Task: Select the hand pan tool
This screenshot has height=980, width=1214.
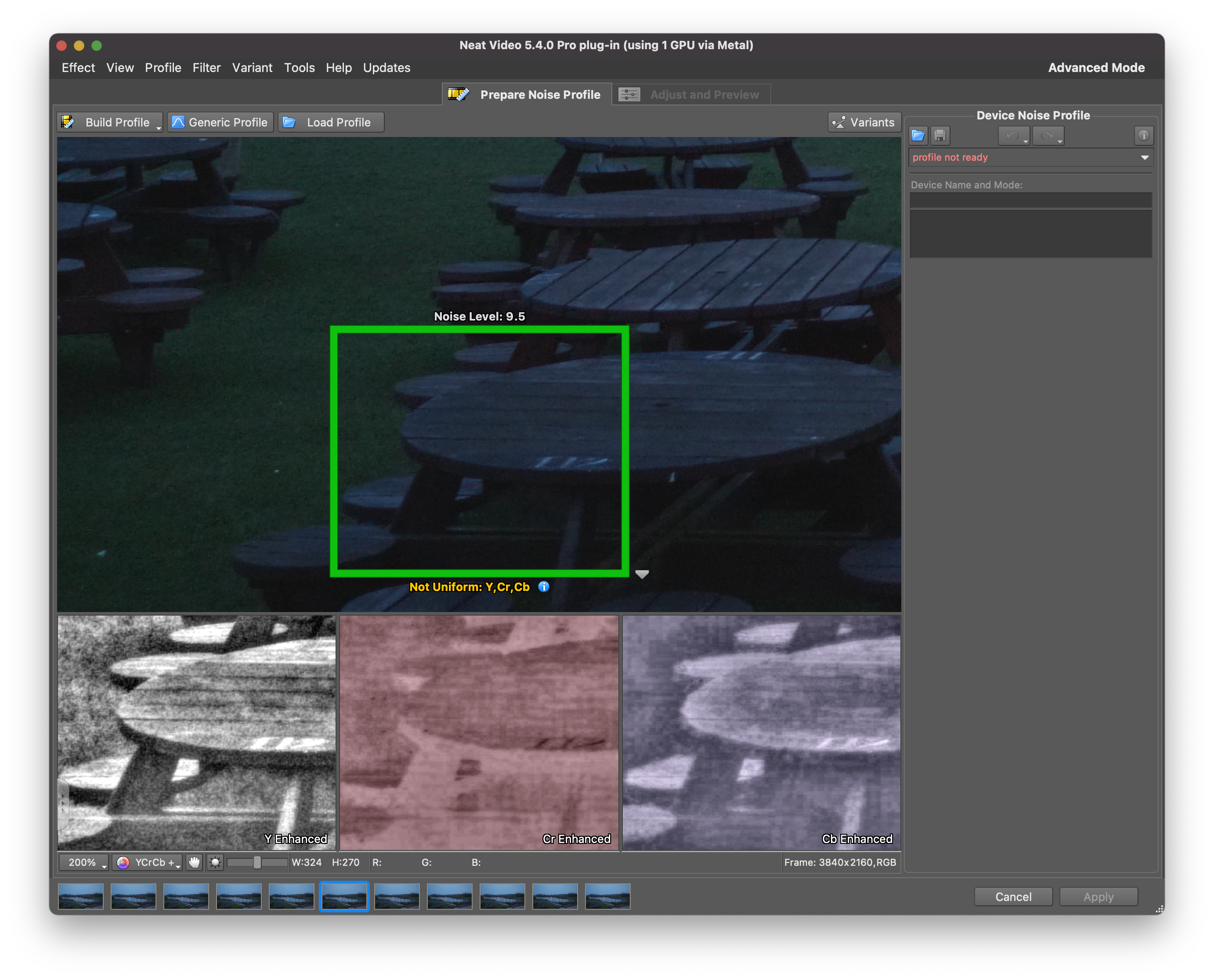Action: click(194, 862)
